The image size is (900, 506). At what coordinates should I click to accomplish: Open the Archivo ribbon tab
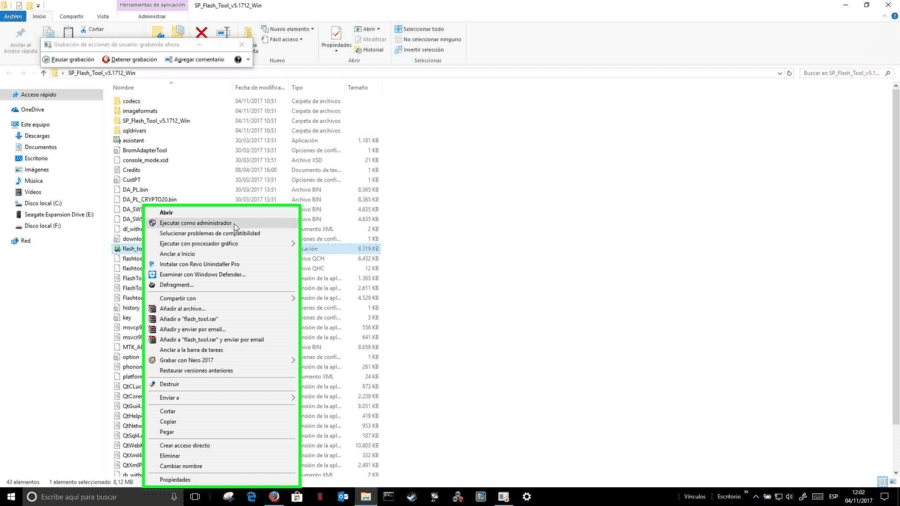coord(13,17)
